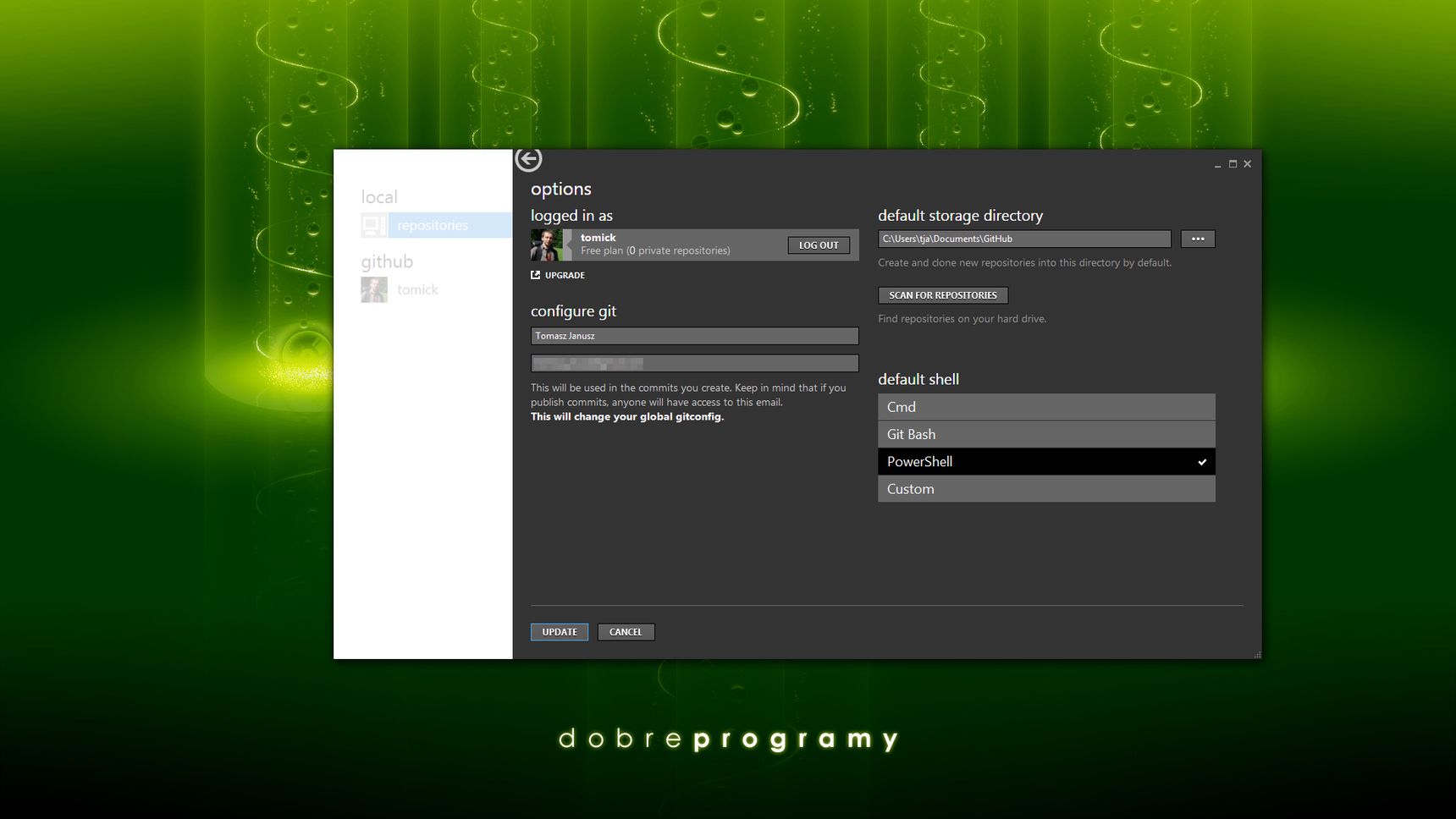
Task: Click 'Free plan (0 private repositories)' text
Action: click(655, 250)
